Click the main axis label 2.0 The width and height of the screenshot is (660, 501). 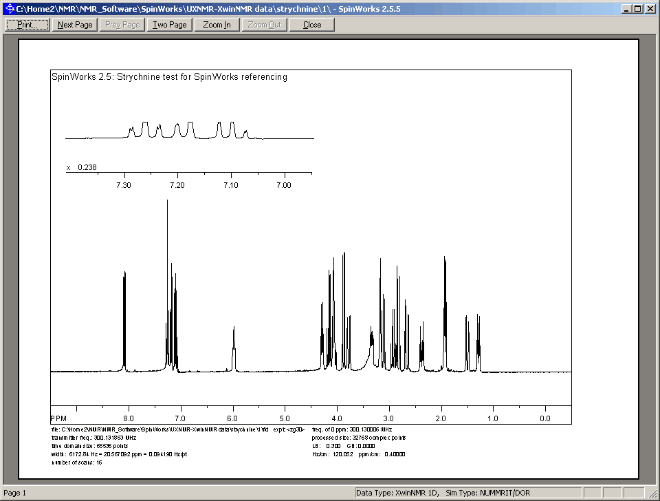[441, 418]
